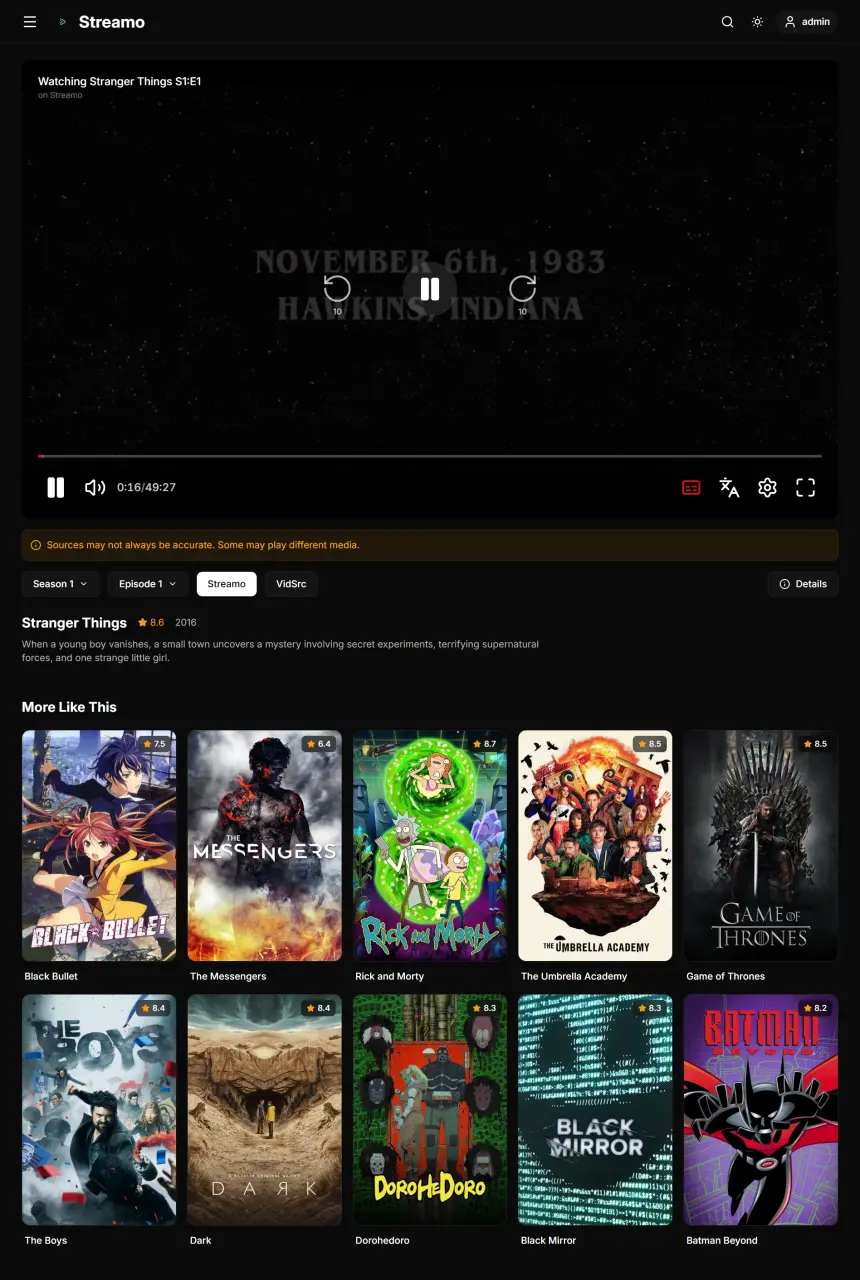The height and width of the screenshot is (1280, 860).
Task: Click The Messengers title text
Action: pyautogui.click(x=228, y=976)
